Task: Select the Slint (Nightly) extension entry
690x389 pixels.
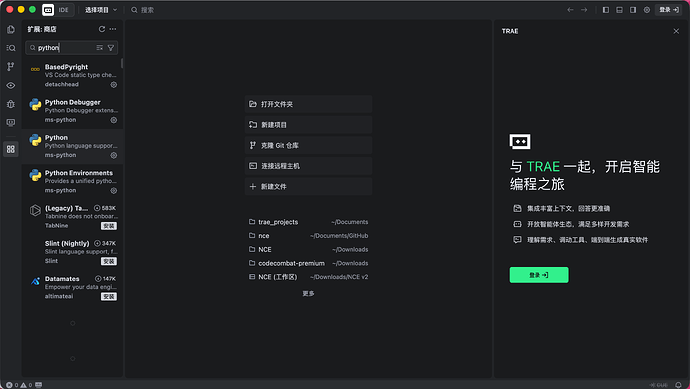Action: [73, 252]
